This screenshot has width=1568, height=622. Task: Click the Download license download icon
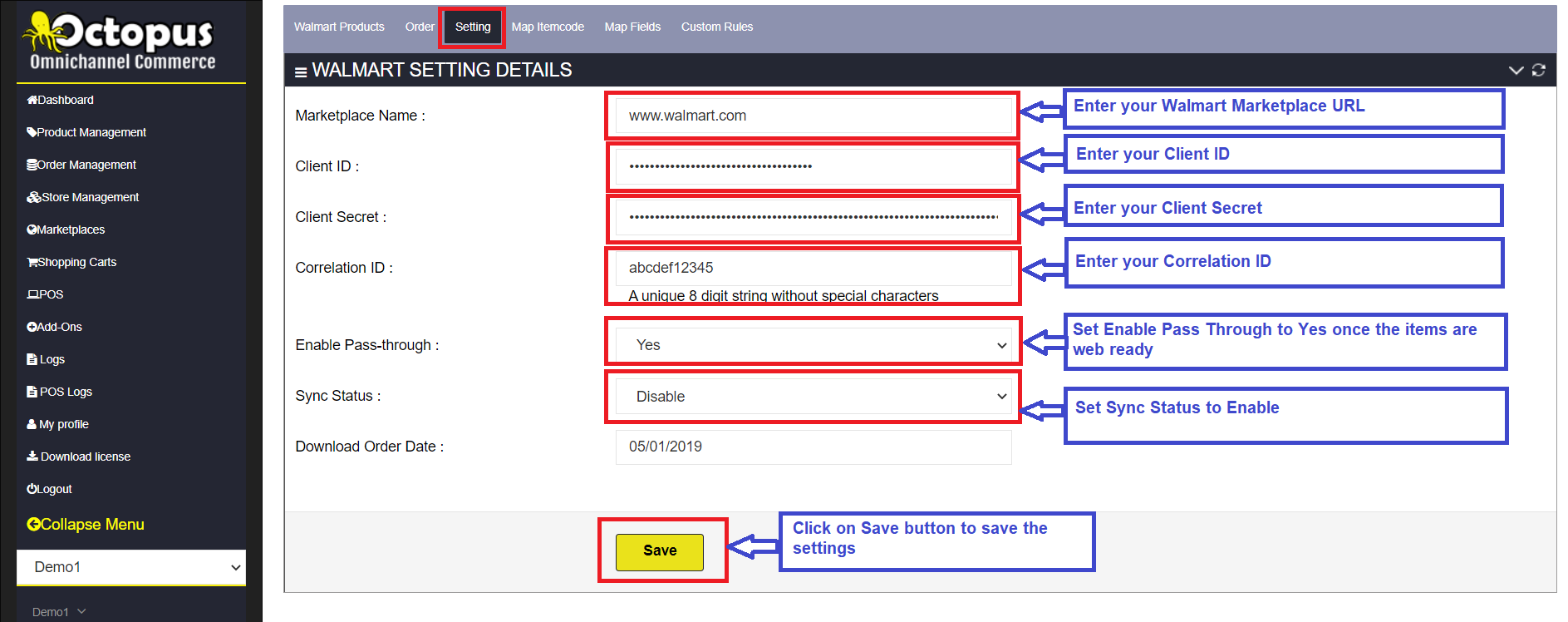click(x=32, y=457)
